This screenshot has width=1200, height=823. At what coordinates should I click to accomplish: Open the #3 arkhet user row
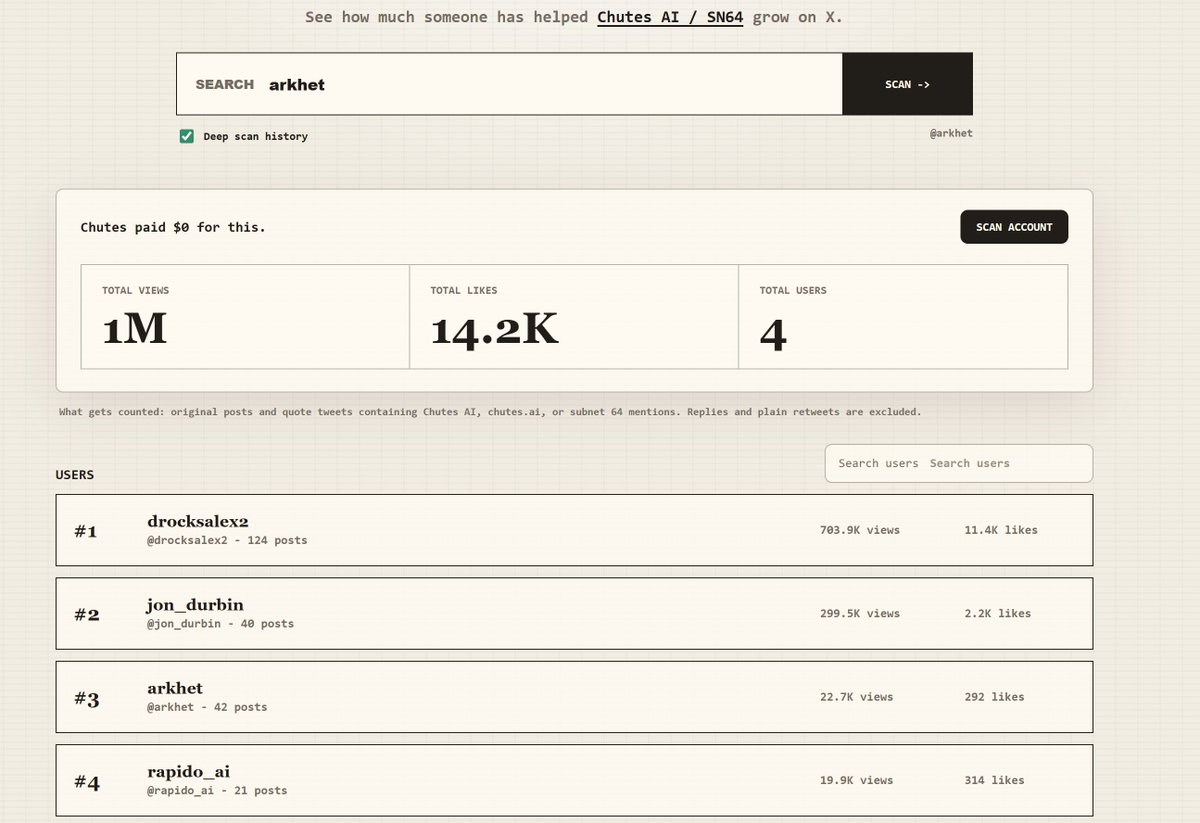click(574, 697)
